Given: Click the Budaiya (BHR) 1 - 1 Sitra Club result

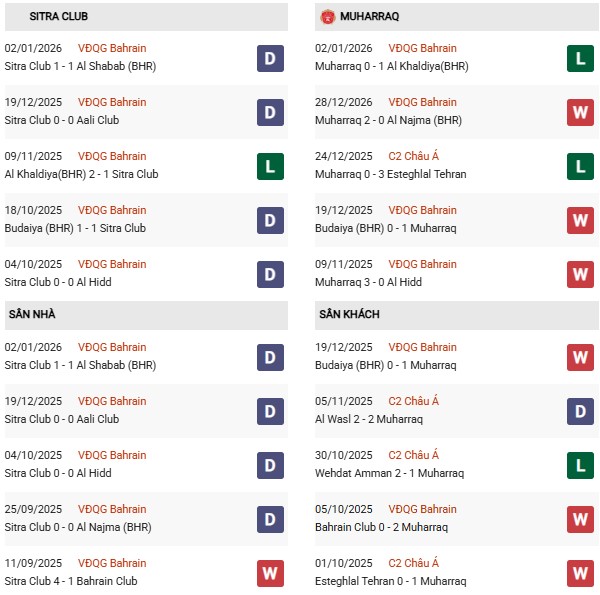Looking at the screenshot, I should tap(75, 228).
